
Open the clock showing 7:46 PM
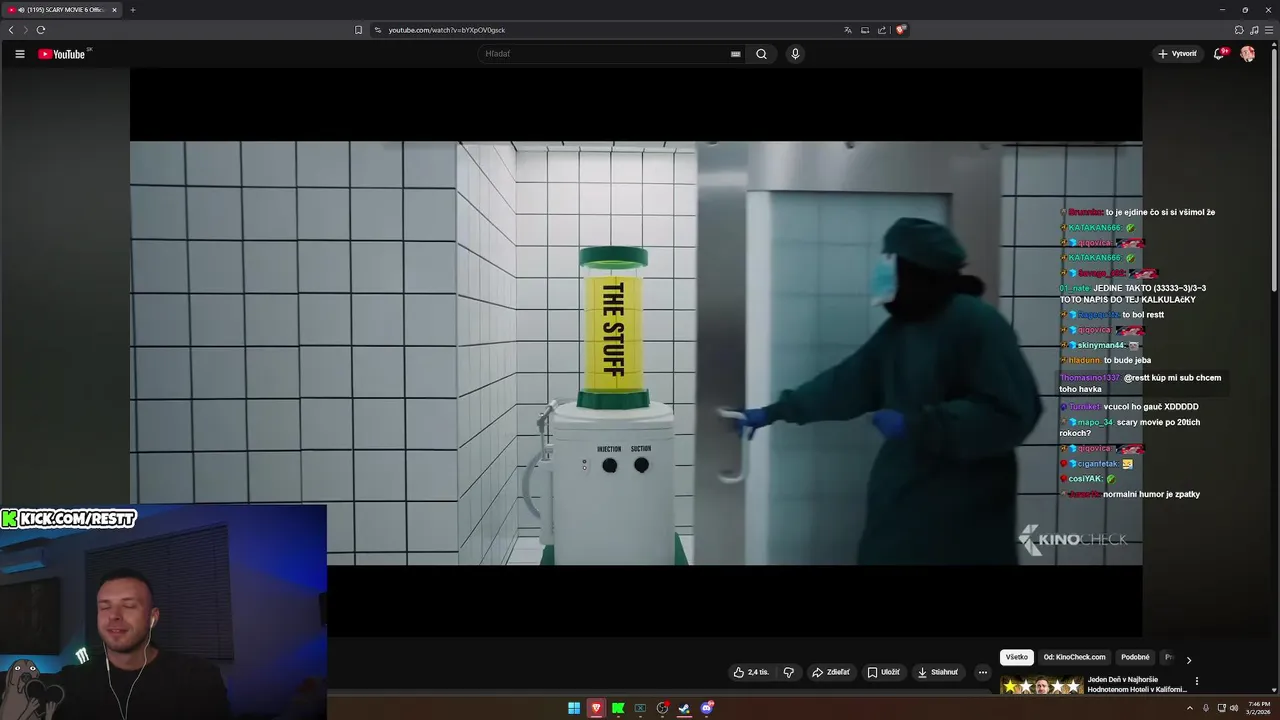[x=1258, y=708]
